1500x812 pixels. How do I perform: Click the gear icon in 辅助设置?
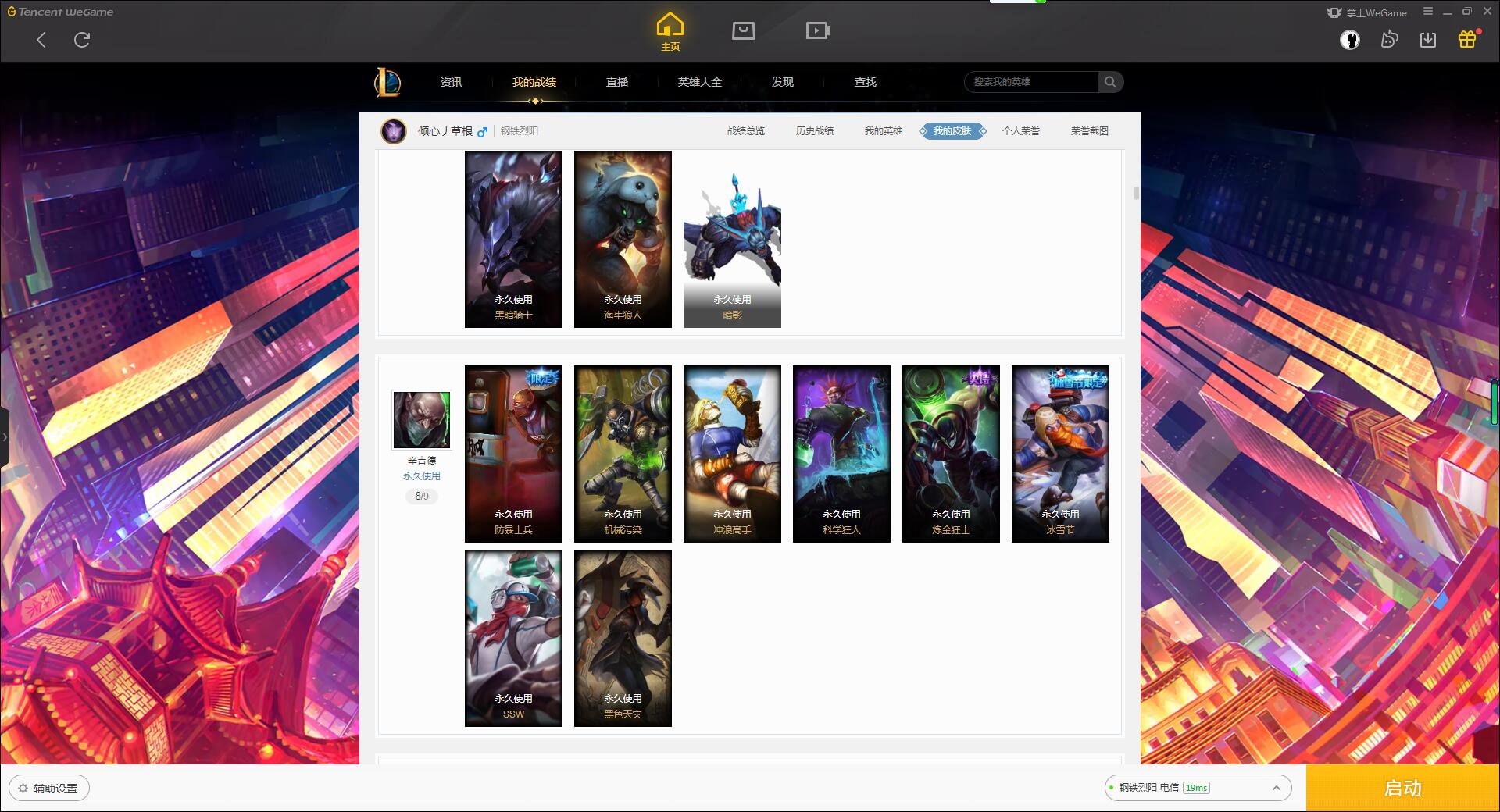[23, 789]
